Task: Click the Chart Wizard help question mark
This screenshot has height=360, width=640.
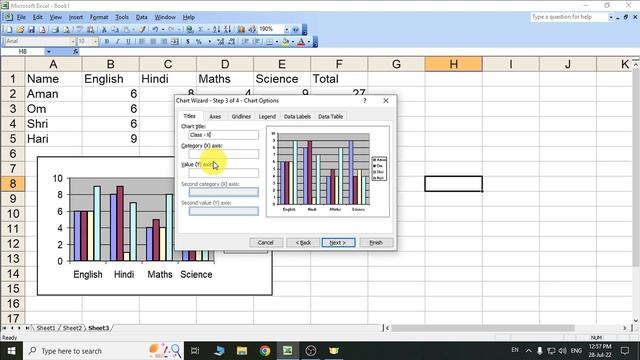Action: tap(365, 100)
